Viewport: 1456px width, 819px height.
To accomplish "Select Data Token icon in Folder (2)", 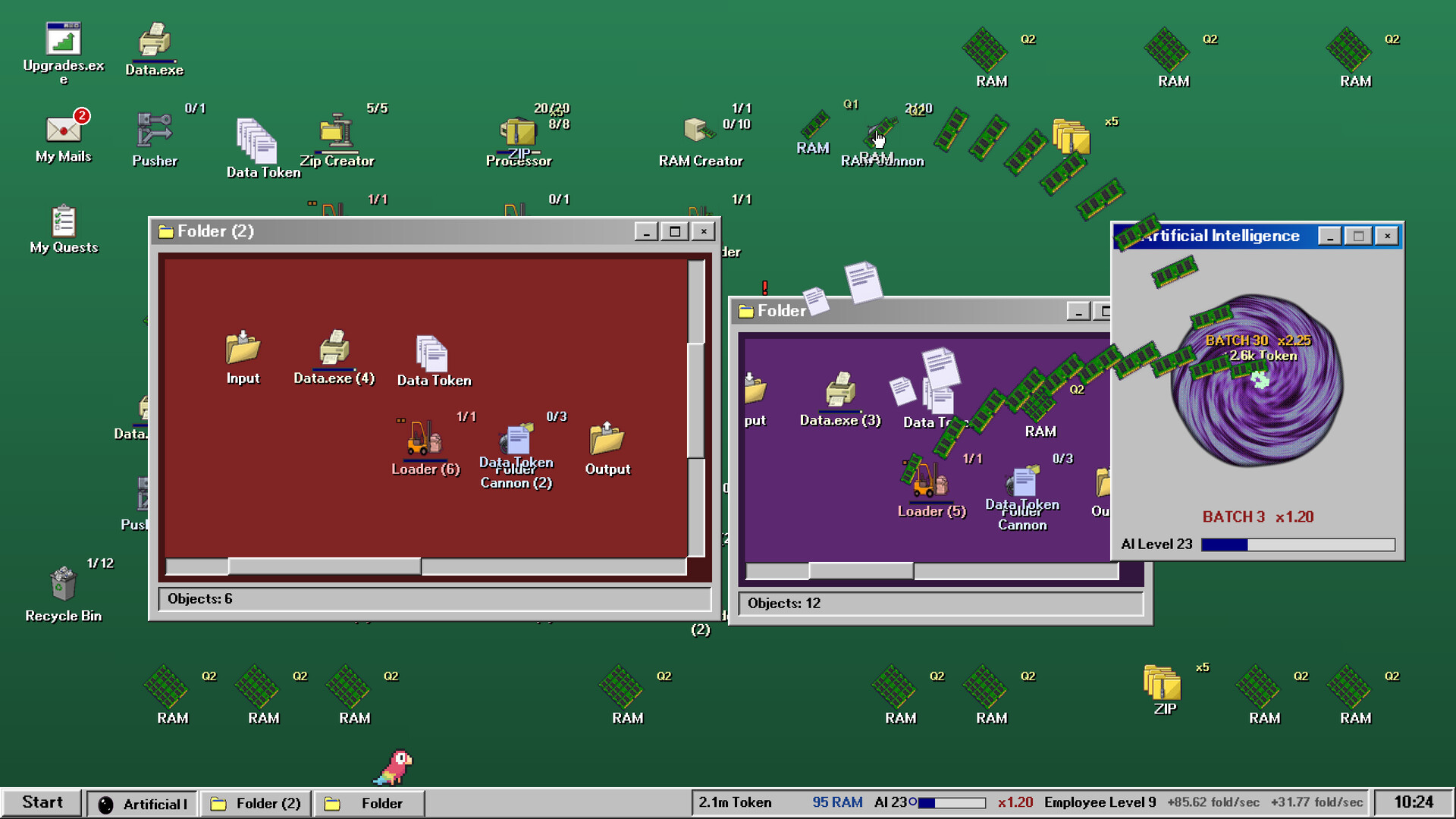I will [432, 353].
